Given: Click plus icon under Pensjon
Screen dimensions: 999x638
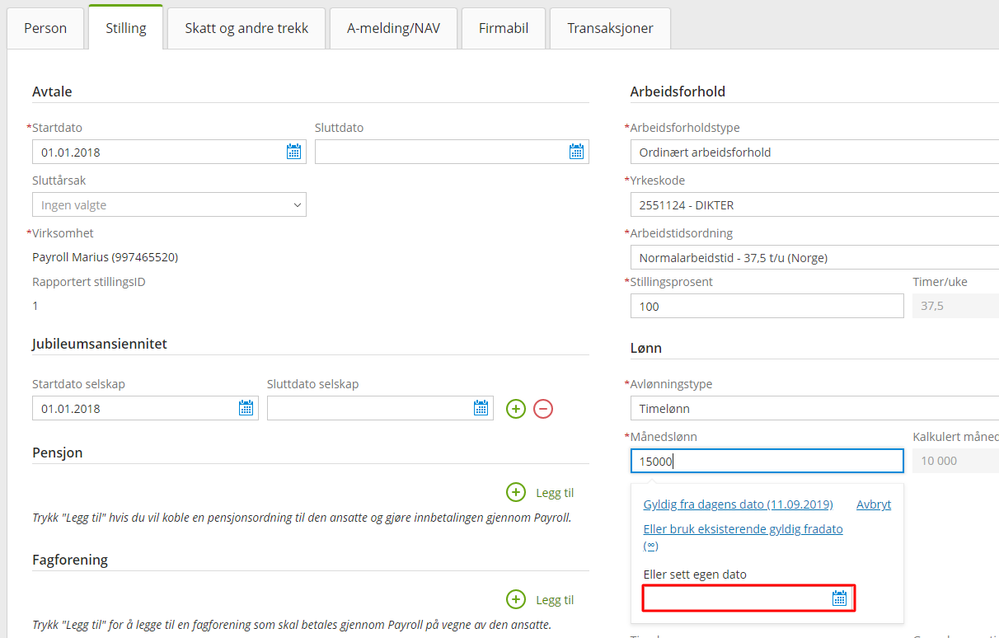Looking at the screenshot, I should [515, 492].
